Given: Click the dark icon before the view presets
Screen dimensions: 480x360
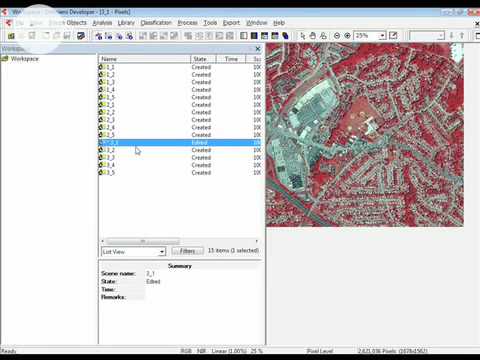Looking at the screenshot, I should pyautogui.click(x=81, y=36).
